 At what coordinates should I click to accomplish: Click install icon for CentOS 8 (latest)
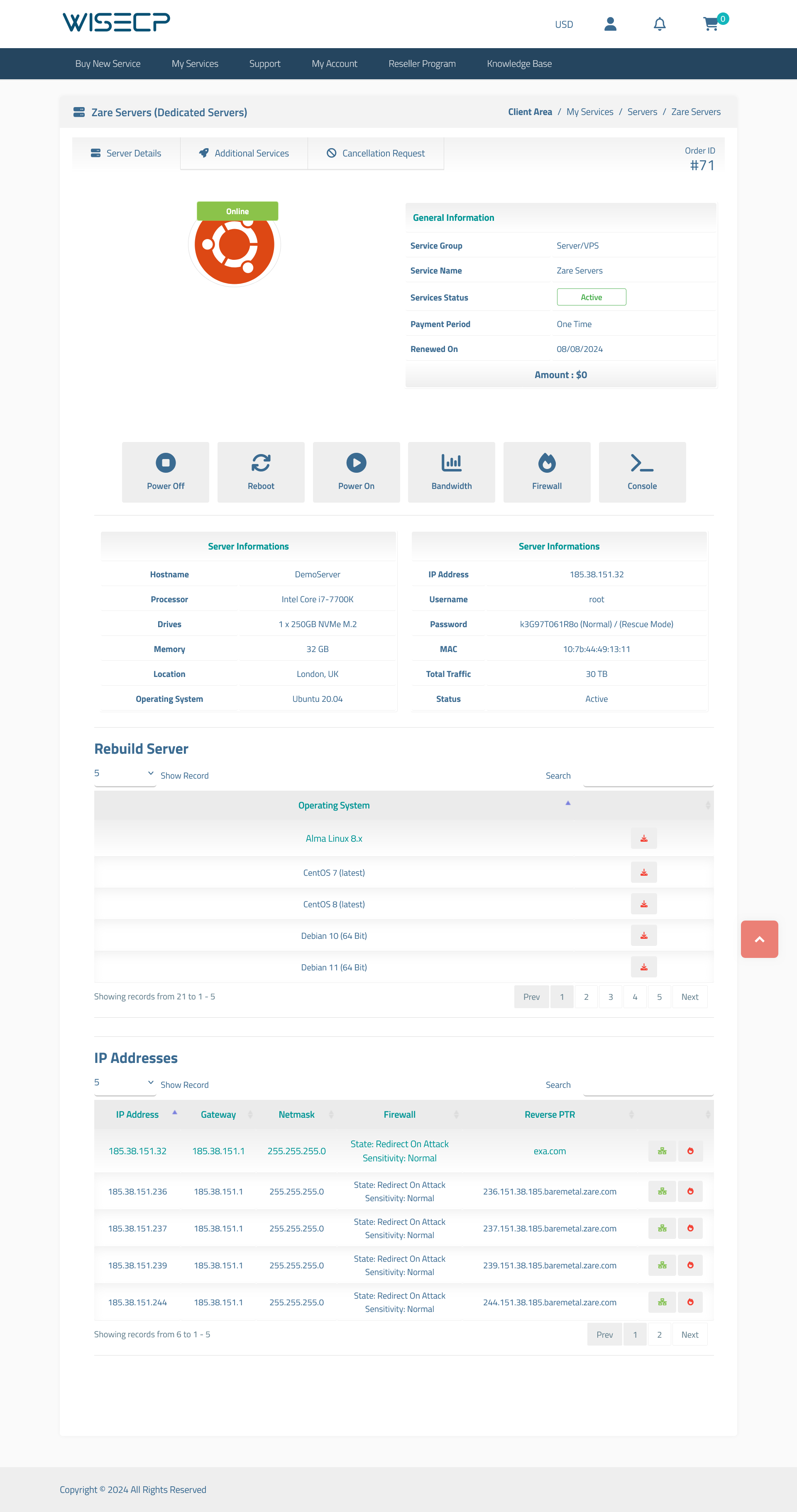coord(644,904)
